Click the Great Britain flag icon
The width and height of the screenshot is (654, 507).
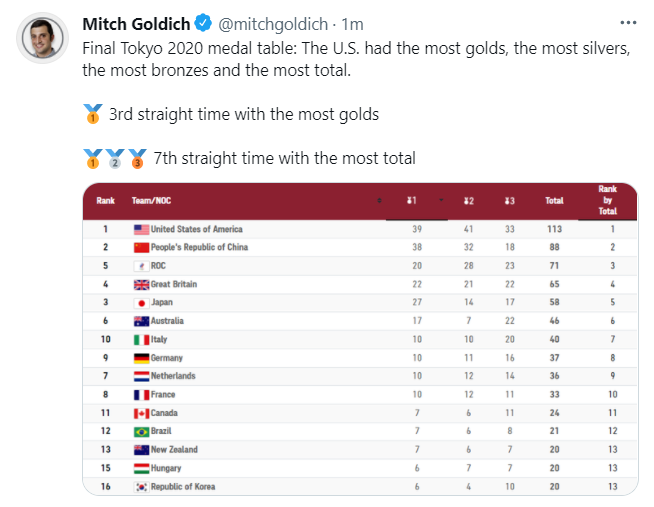pos(141,285)
